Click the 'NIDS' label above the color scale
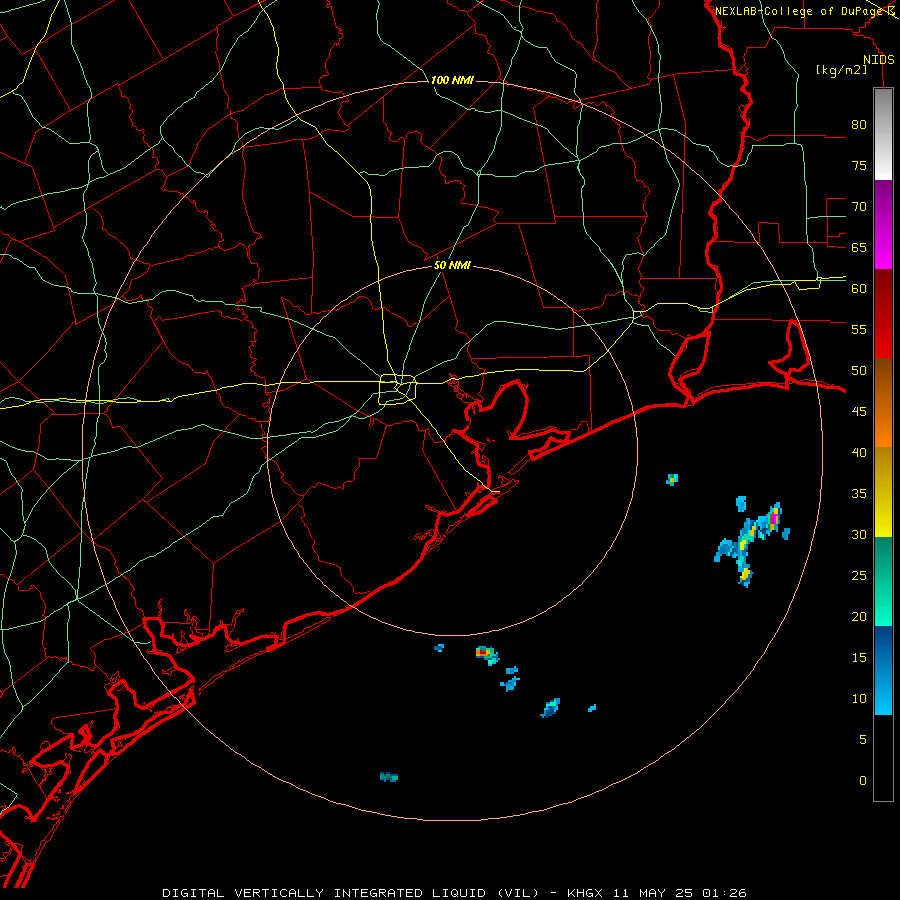 [x=879, y=60]
